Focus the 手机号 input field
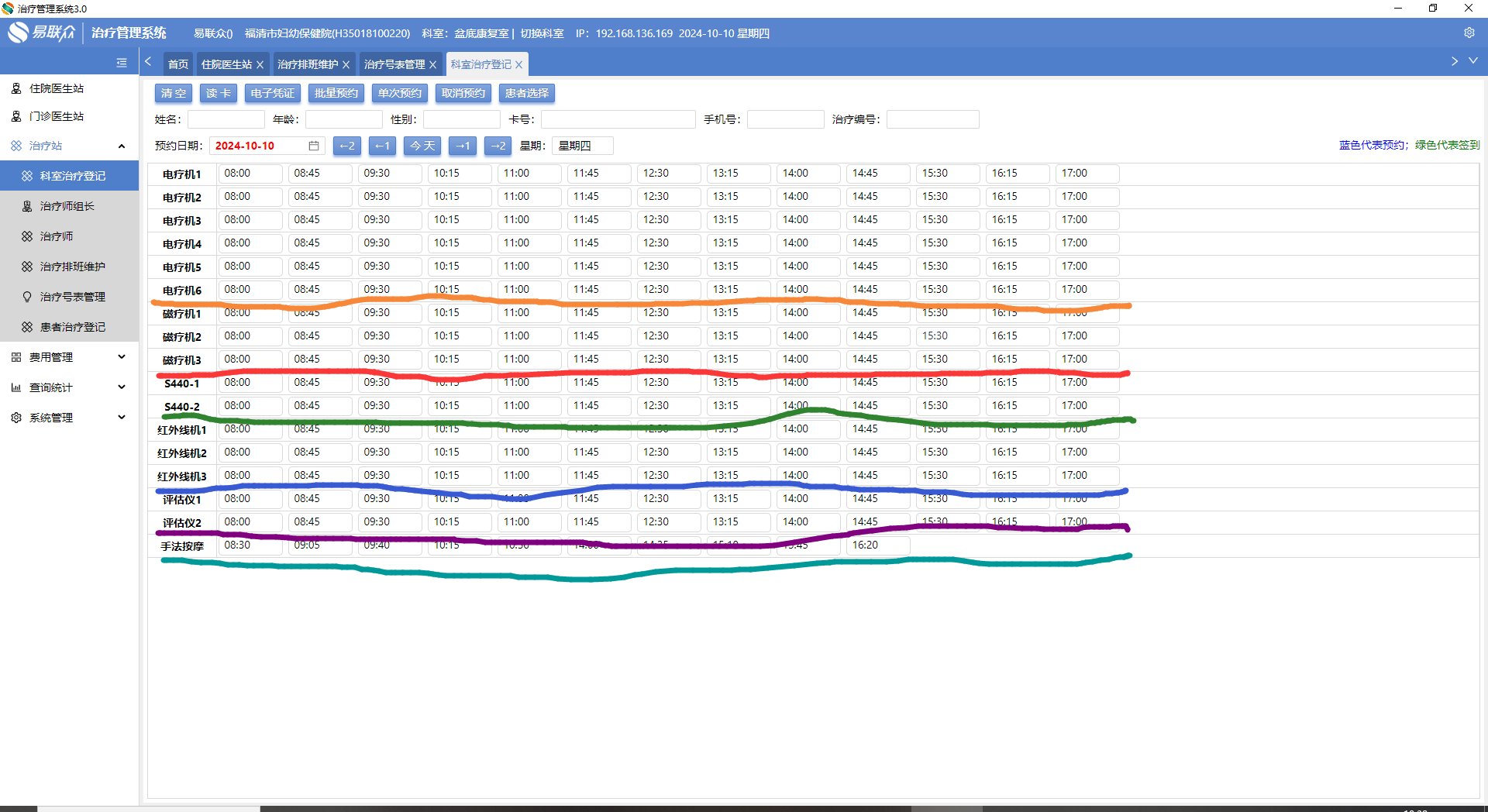 [x=786, y=119]
